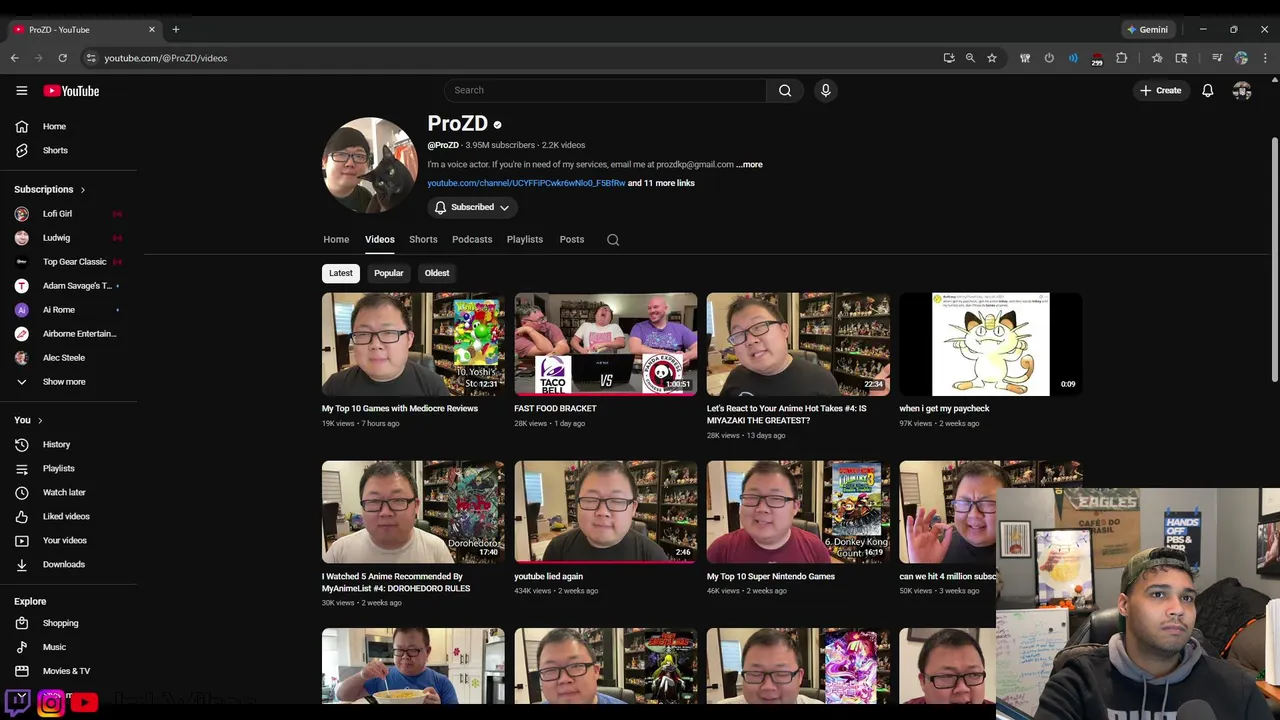Viewport: 1280px width, 720px height.
Task: Open a new browser tab
Action: click(176, 29)
